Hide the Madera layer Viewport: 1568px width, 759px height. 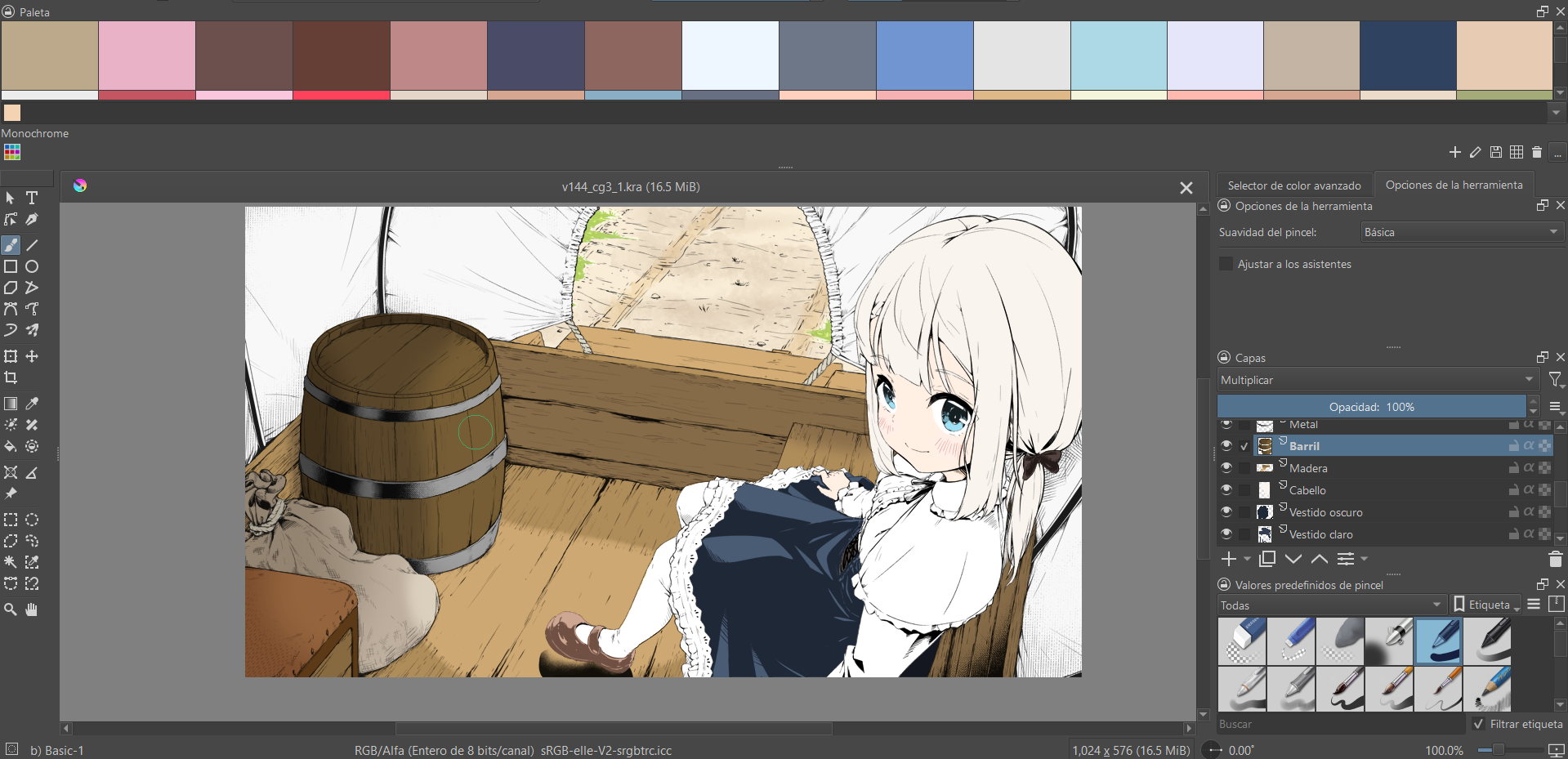click(x=1226, y=467)
